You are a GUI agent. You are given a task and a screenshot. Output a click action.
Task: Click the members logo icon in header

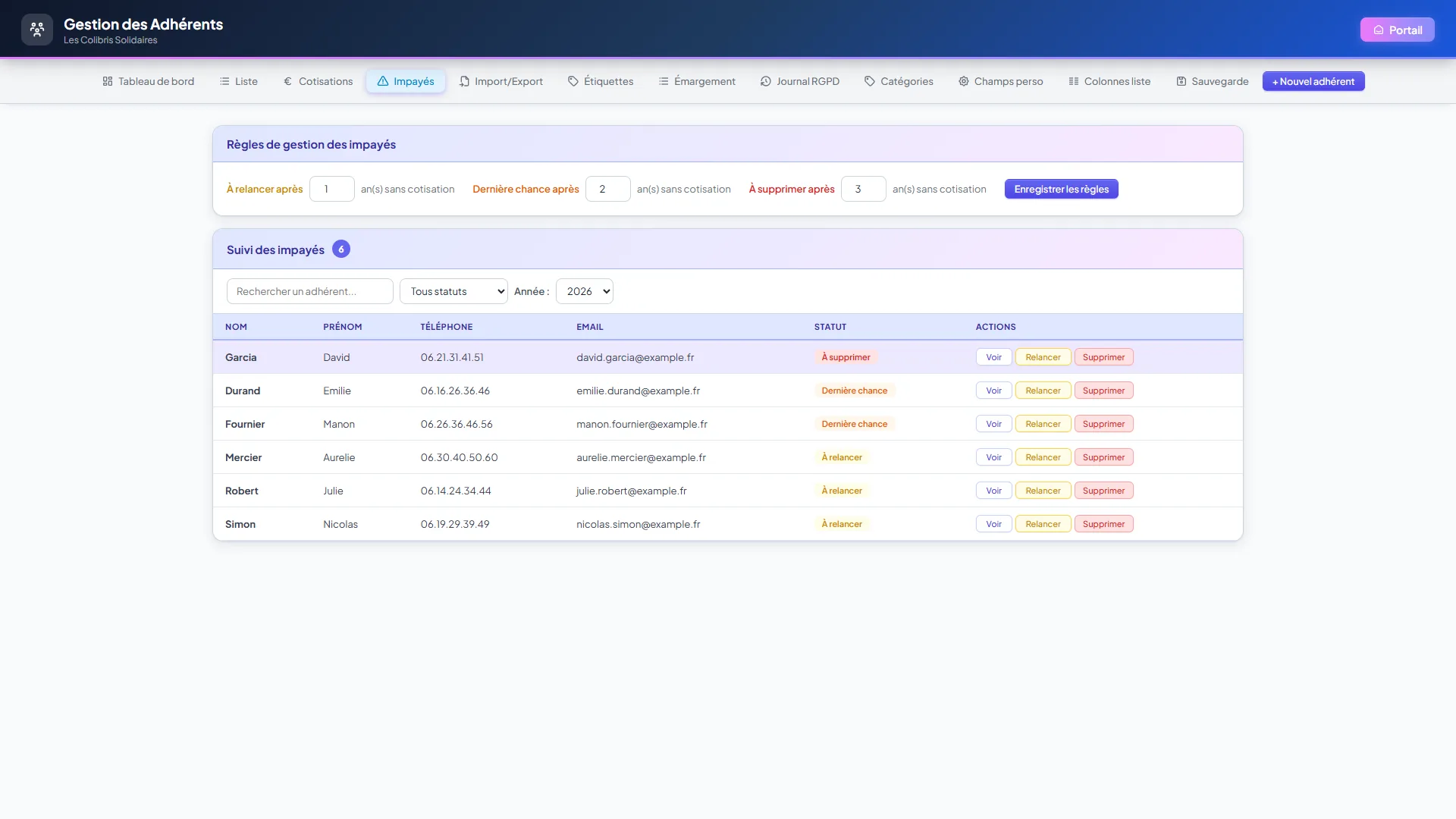[37, 30]
